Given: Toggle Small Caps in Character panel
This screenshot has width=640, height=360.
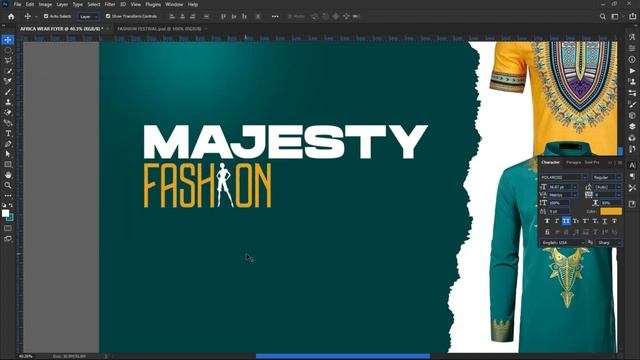Looking at the screenshot, I should click(576, 221).
